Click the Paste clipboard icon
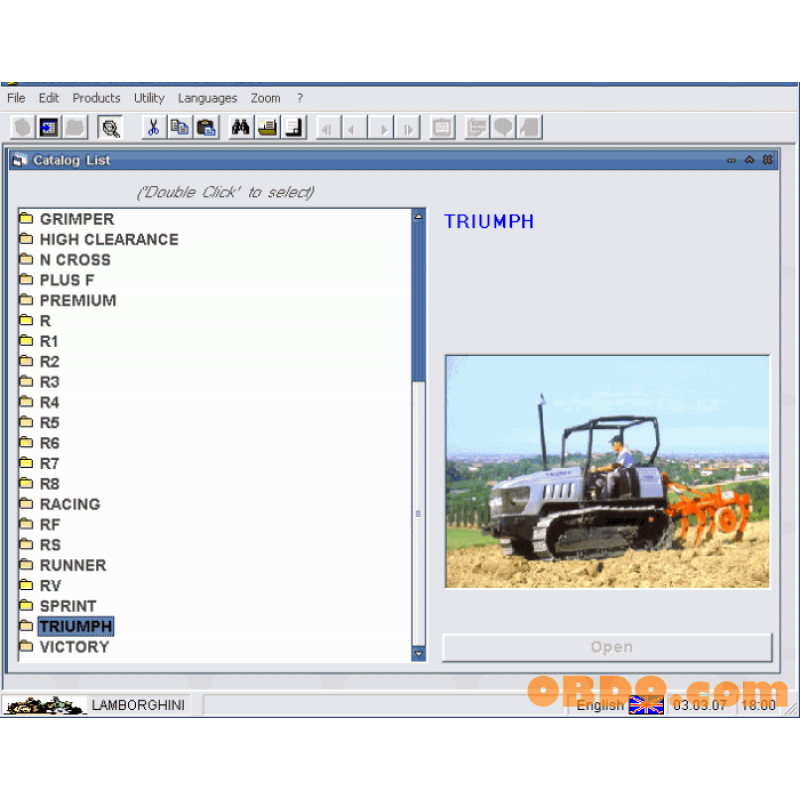800x800 pixels. pos(206,127)
